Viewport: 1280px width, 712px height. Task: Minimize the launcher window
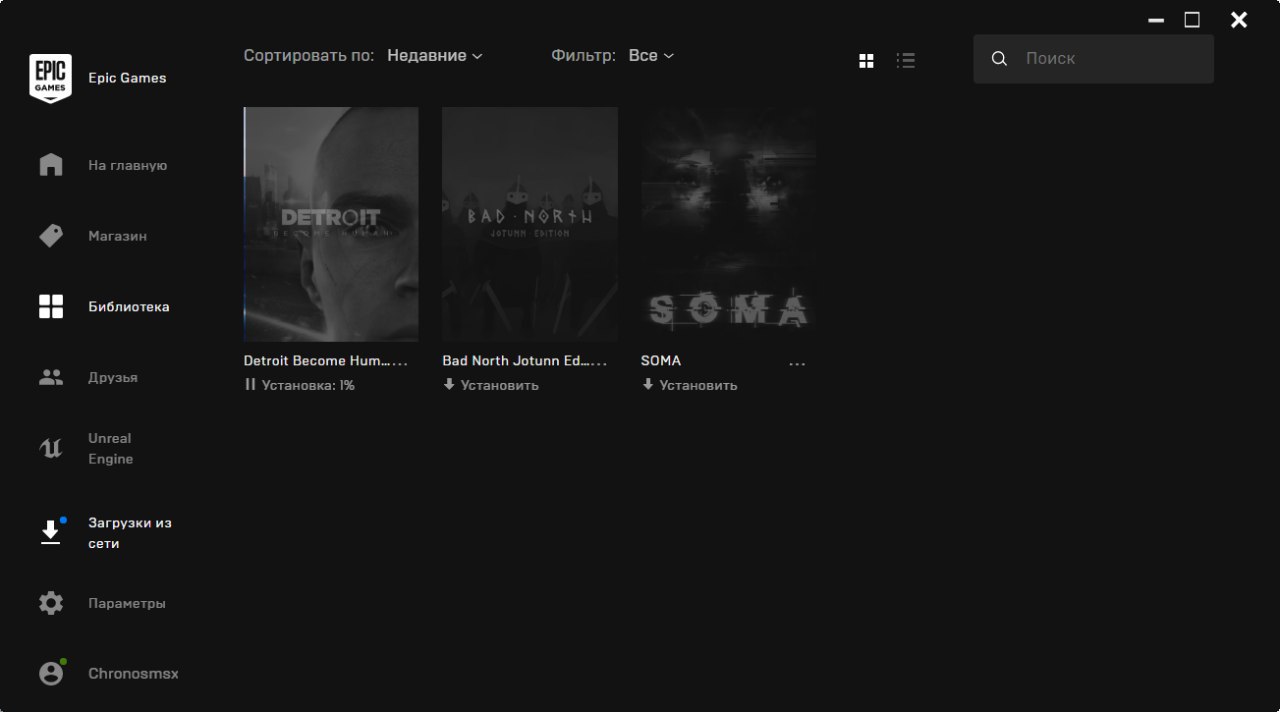coord(1156,20)
